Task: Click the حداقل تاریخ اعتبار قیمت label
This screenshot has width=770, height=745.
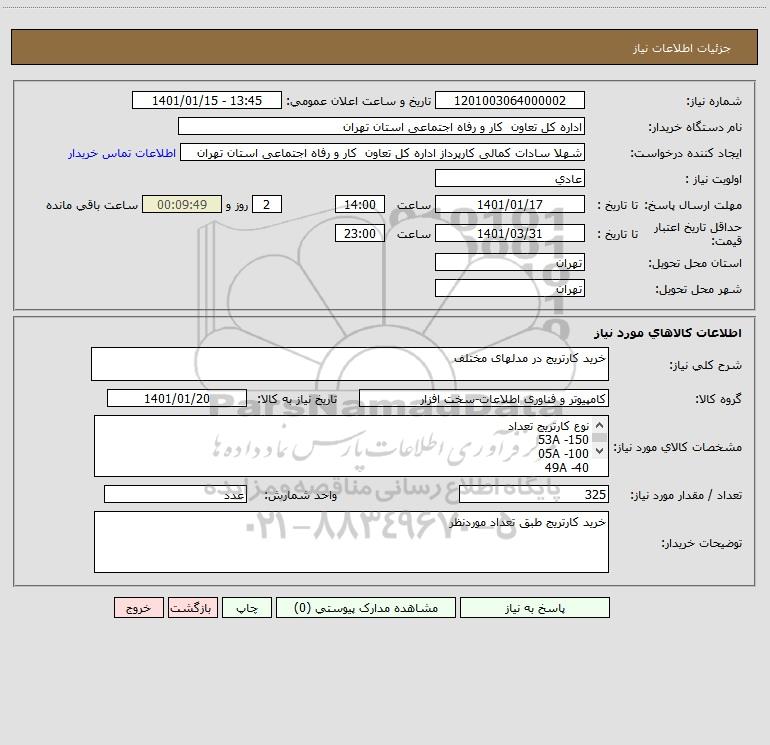Action: click(x=698, y=234)
